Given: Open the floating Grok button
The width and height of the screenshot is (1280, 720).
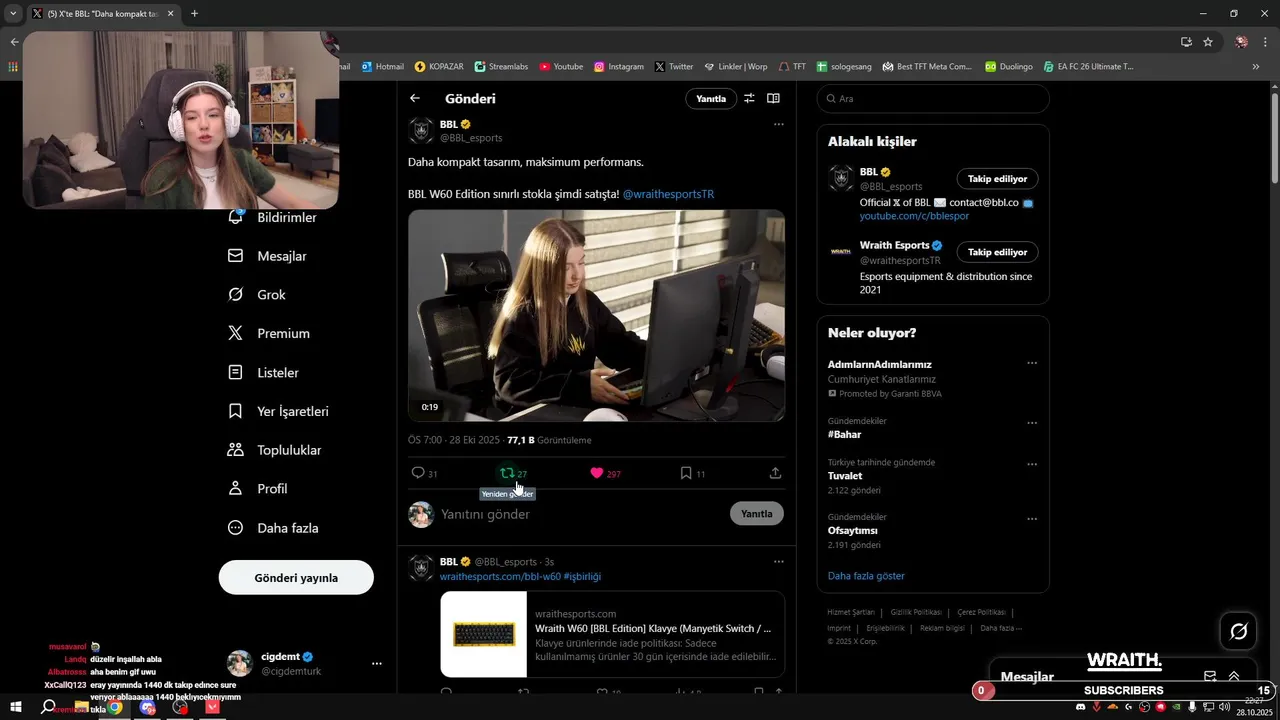Looking at the screenshot, I should [x=1238, y=631].
